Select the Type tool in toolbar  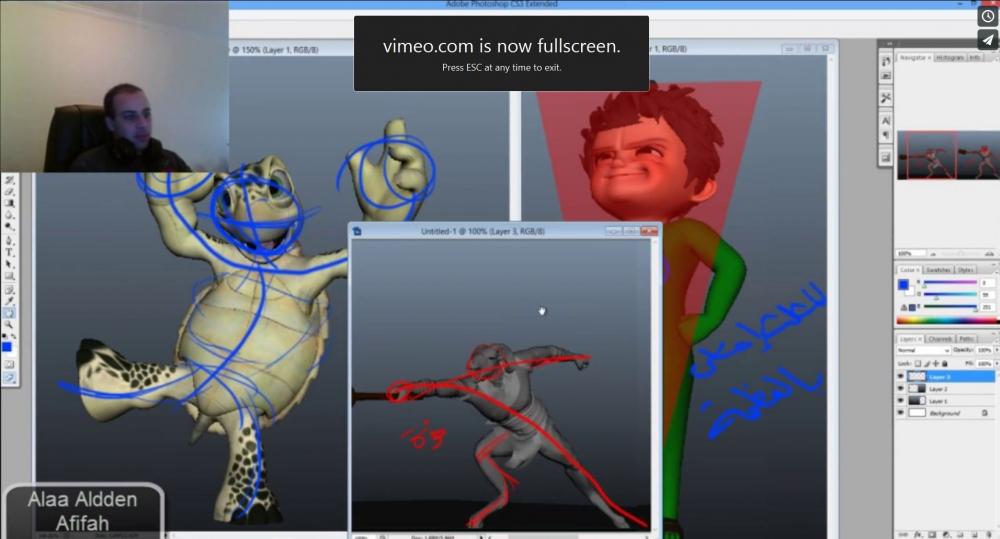[x=9, y=252]
